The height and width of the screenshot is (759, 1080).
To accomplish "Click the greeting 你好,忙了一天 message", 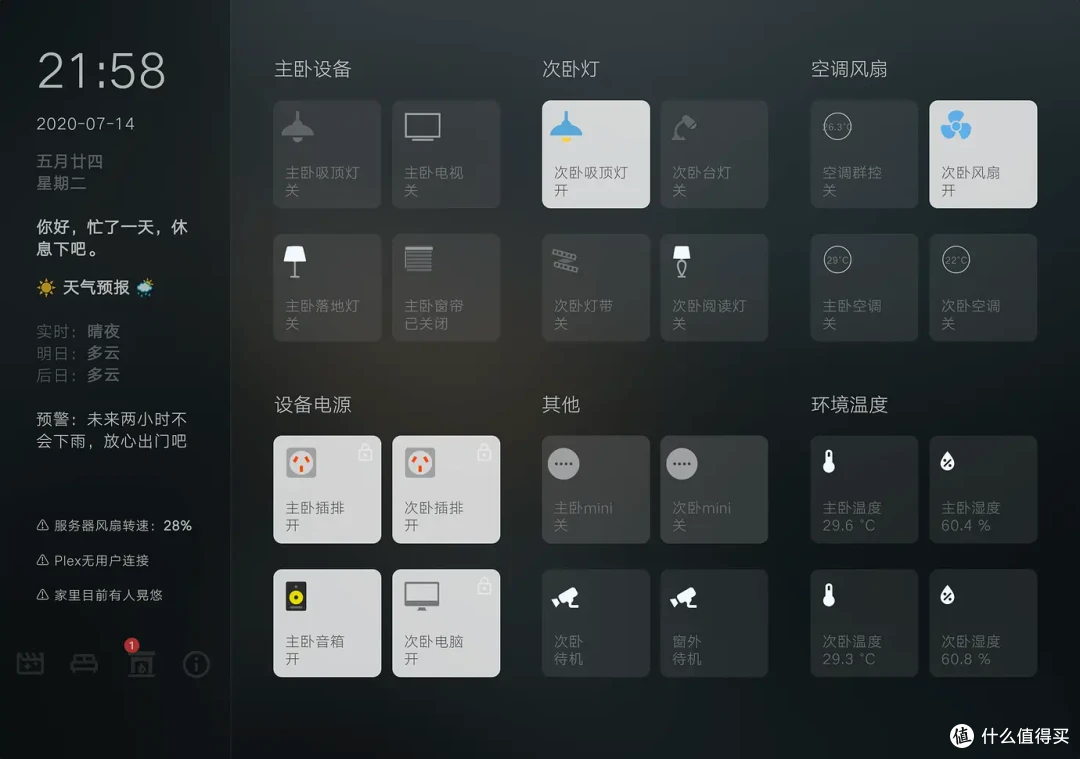I will click(x=112, y=238).
